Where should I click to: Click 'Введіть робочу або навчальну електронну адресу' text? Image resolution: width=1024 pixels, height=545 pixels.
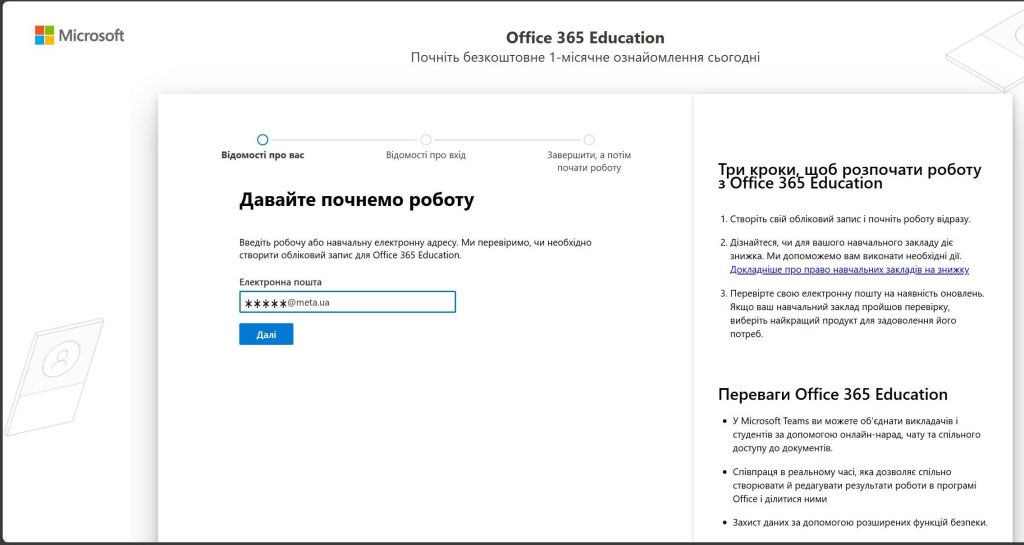click(415, 249)
